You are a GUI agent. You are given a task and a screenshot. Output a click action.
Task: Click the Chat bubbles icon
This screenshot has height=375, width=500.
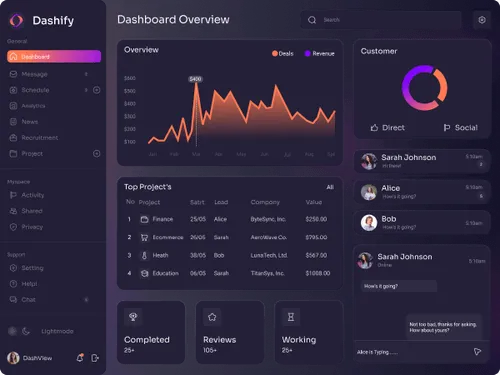tap(13, 300)
